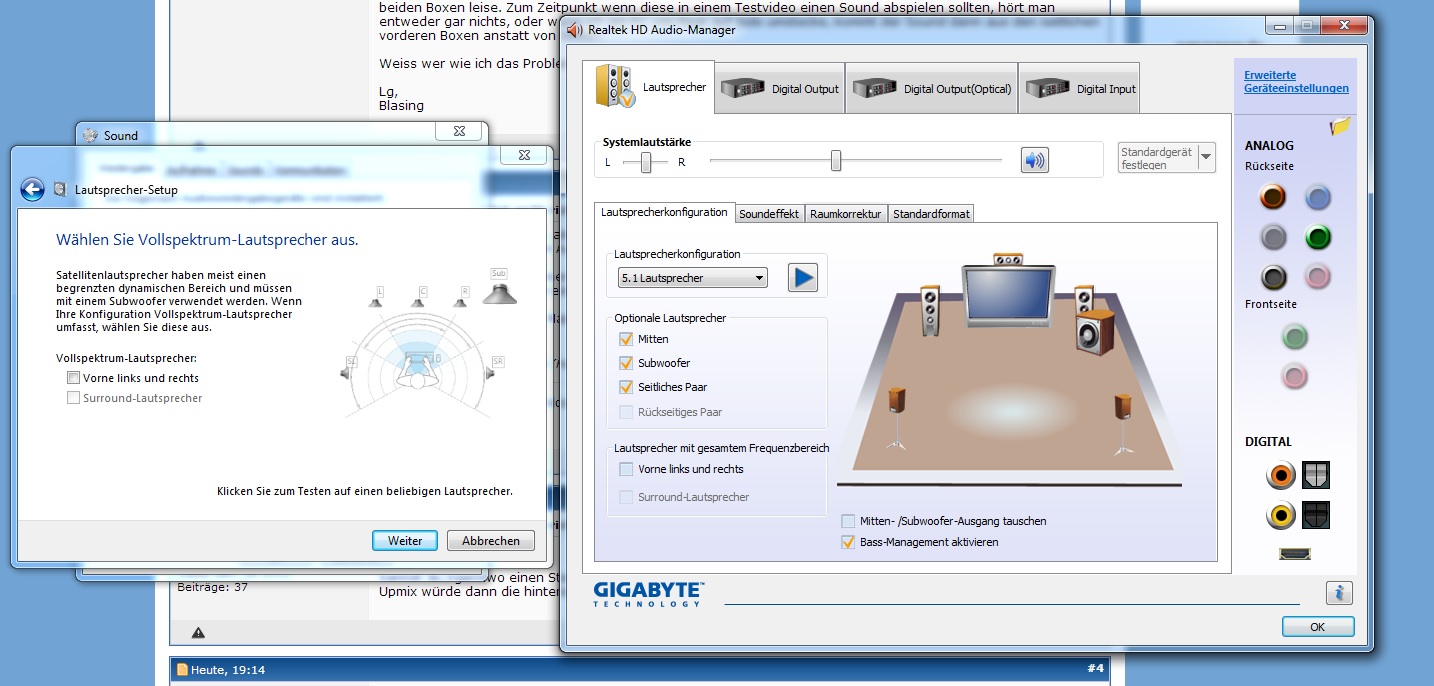Image resolution: width=1434 pixels, height=686 pixels.
Task: Uncheck the Subwoofer optional speaker
Action: (x=626, y=363)
